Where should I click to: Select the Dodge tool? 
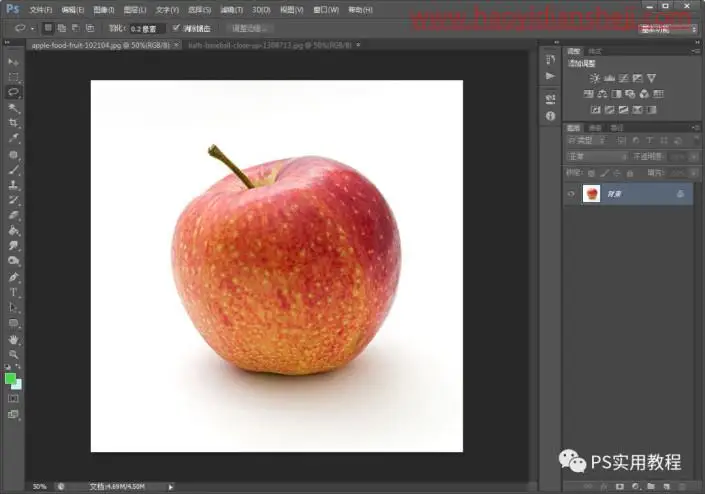coord(13,261)
